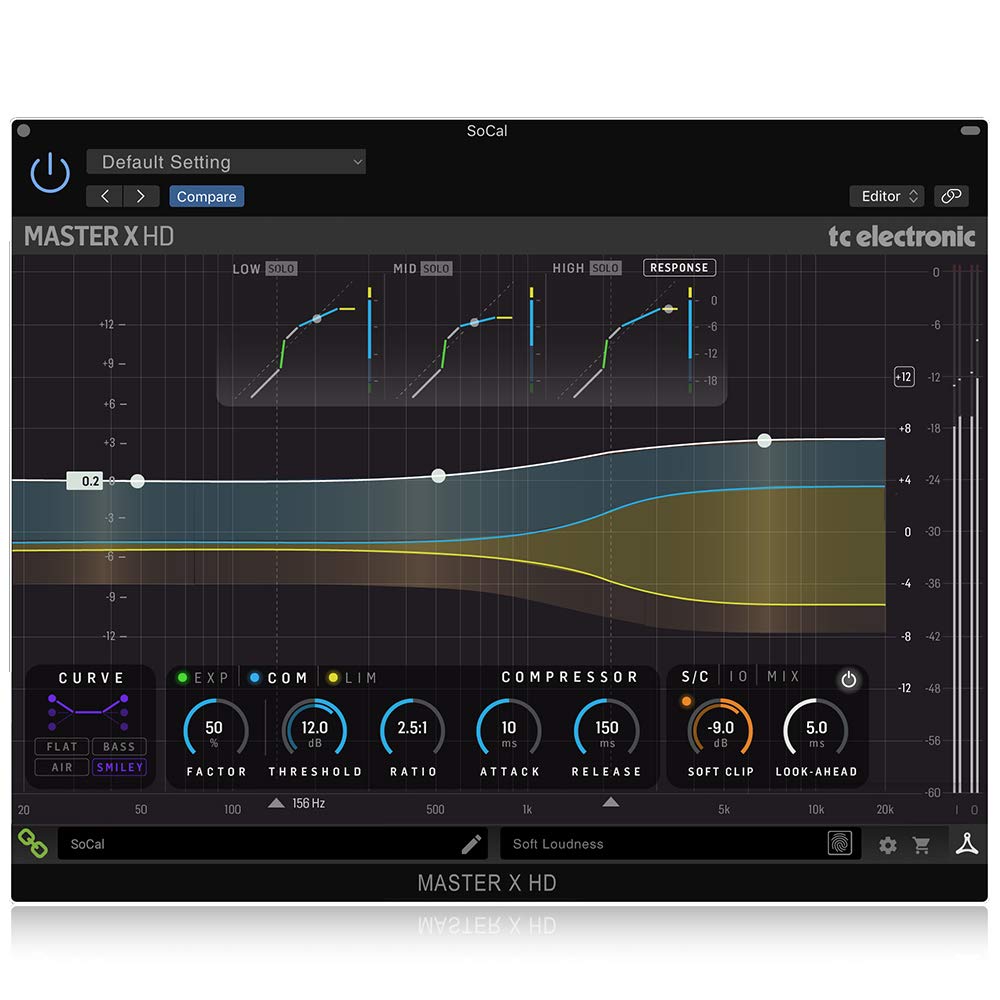Click the high band compression curve handle
Screen dimensions: 1000x1000
(668, 309)
